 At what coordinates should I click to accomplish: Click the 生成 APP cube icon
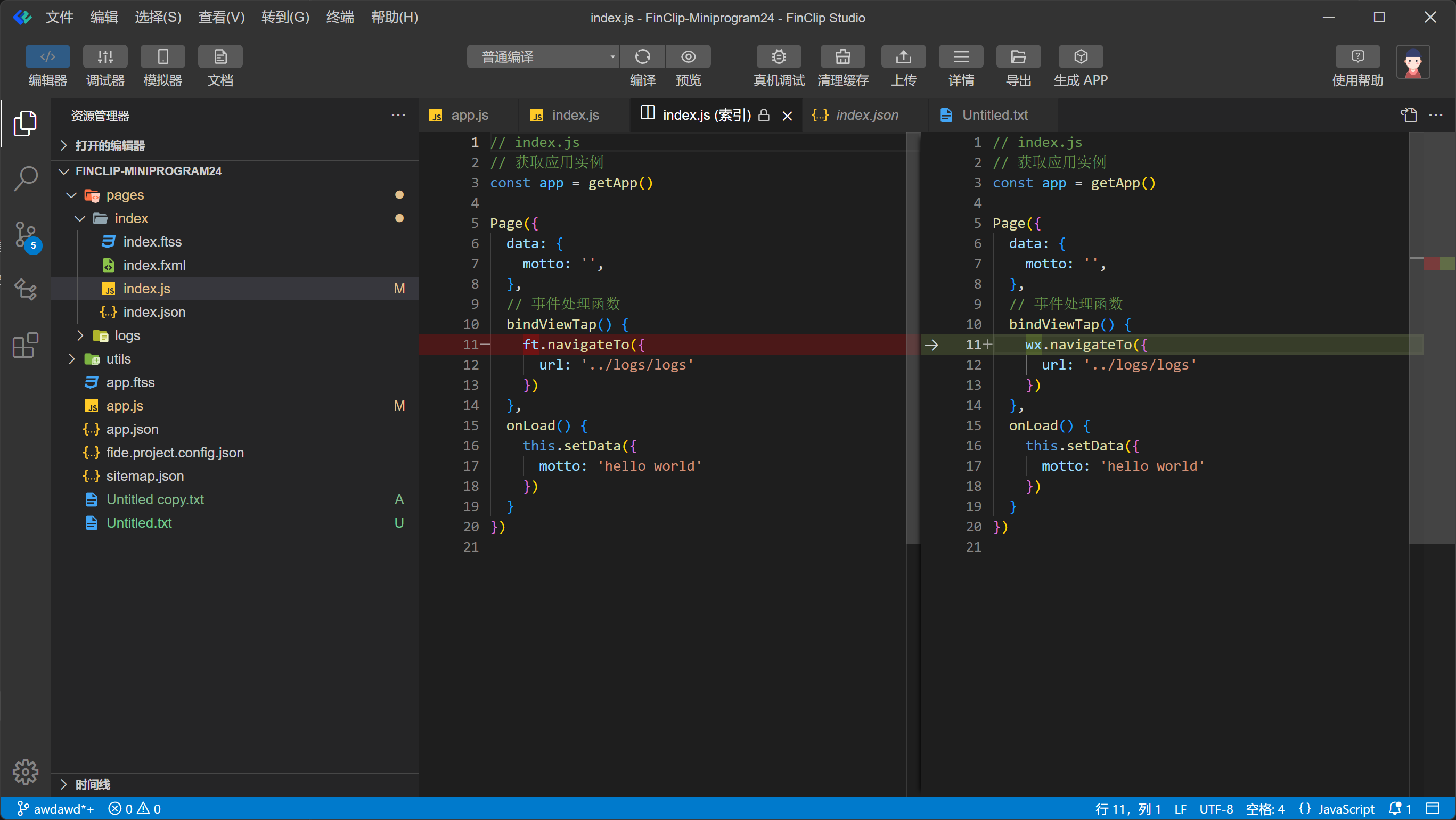1080,56
